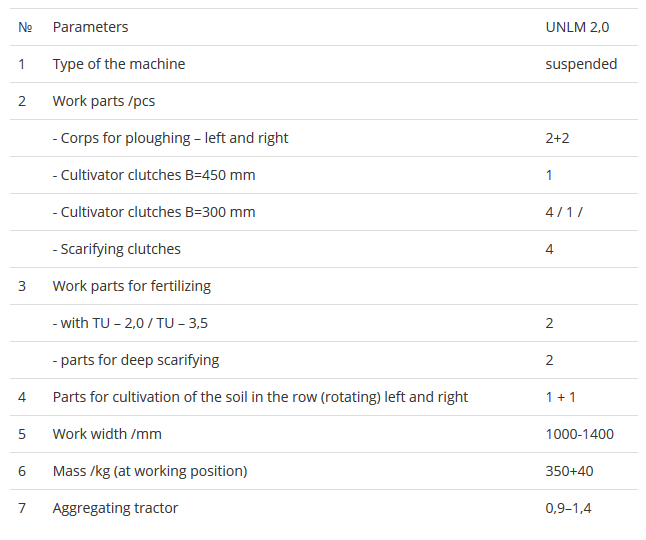Viewport: 646px width, 540px height.
Task: Click the '1 + 1' value cell
Action: point(560,397)
